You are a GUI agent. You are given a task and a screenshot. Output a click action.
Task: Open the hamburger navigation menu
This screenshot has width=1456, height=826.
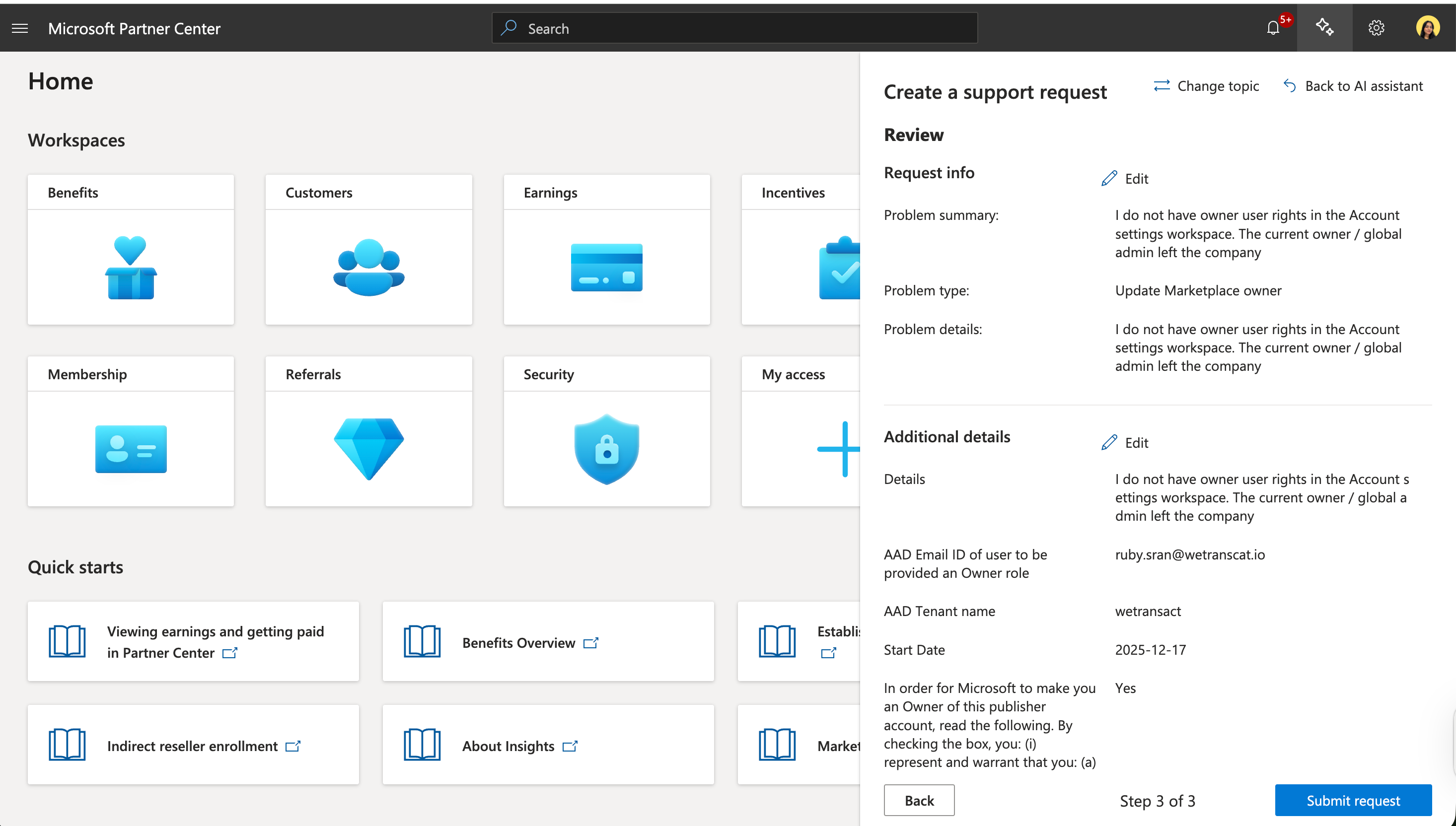tap(20, 28)
